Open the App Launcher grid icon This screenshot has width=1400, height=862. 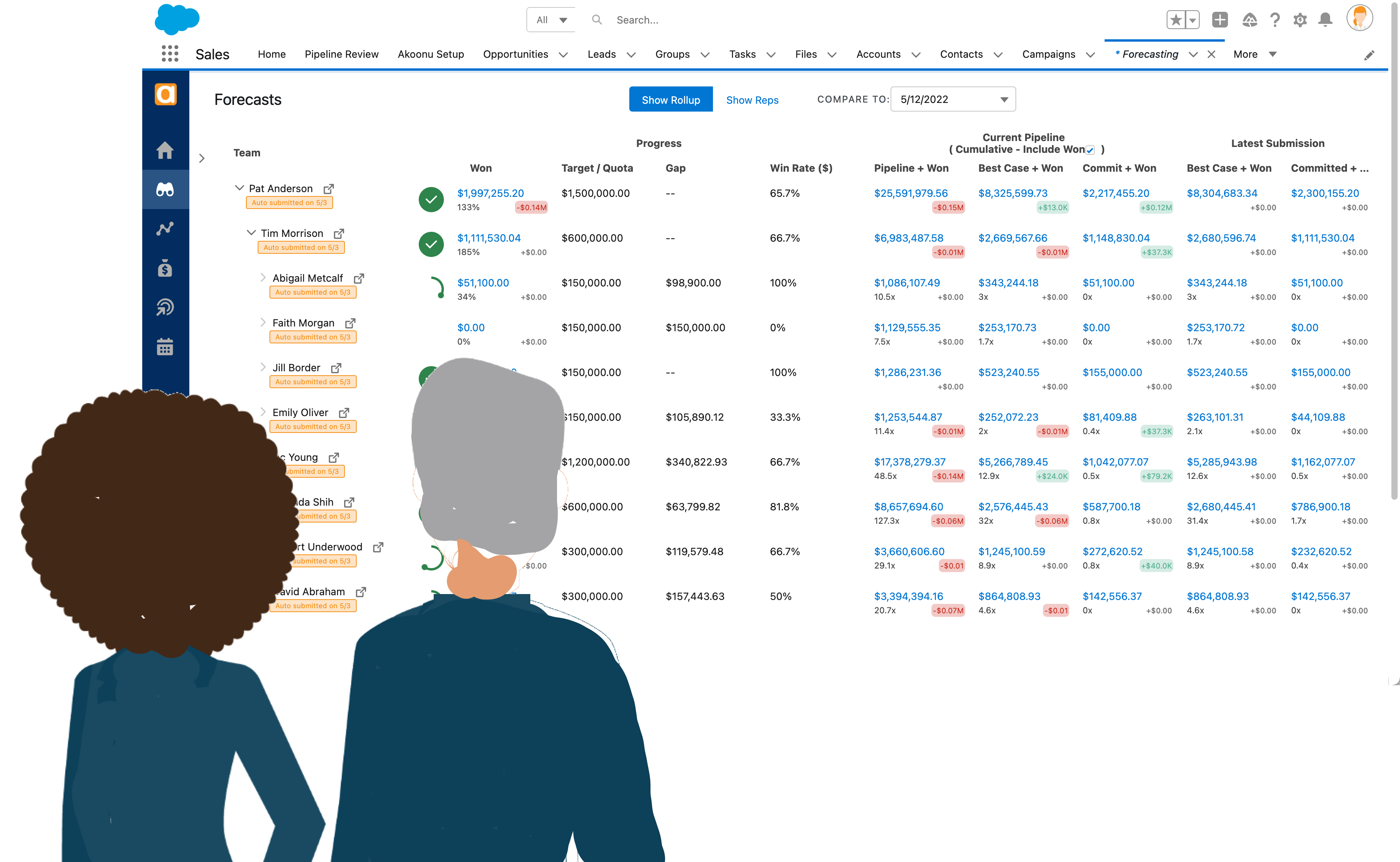coord(170,54)
